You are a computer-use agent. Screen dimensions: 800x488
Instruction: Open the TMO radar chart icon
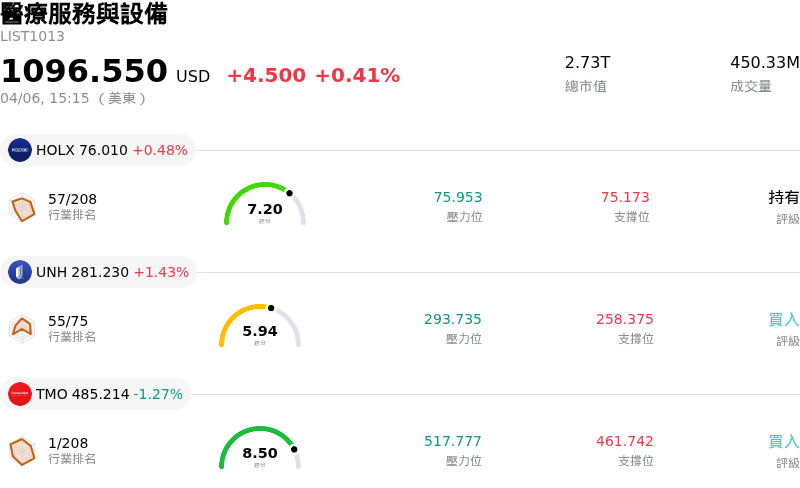pyautogui.click(x=22, y=452)
